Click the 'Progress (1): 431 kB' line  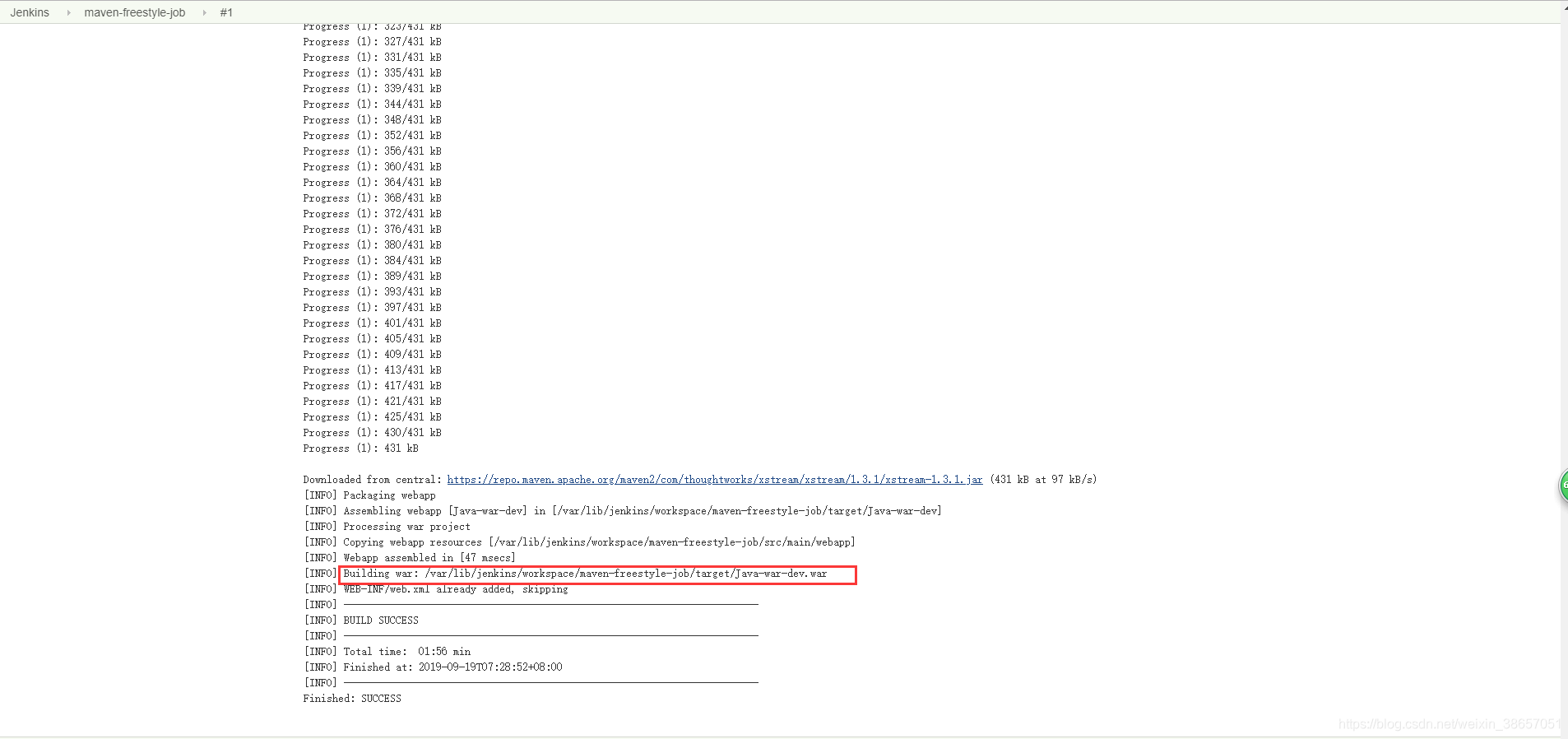(x=360, y=449)
